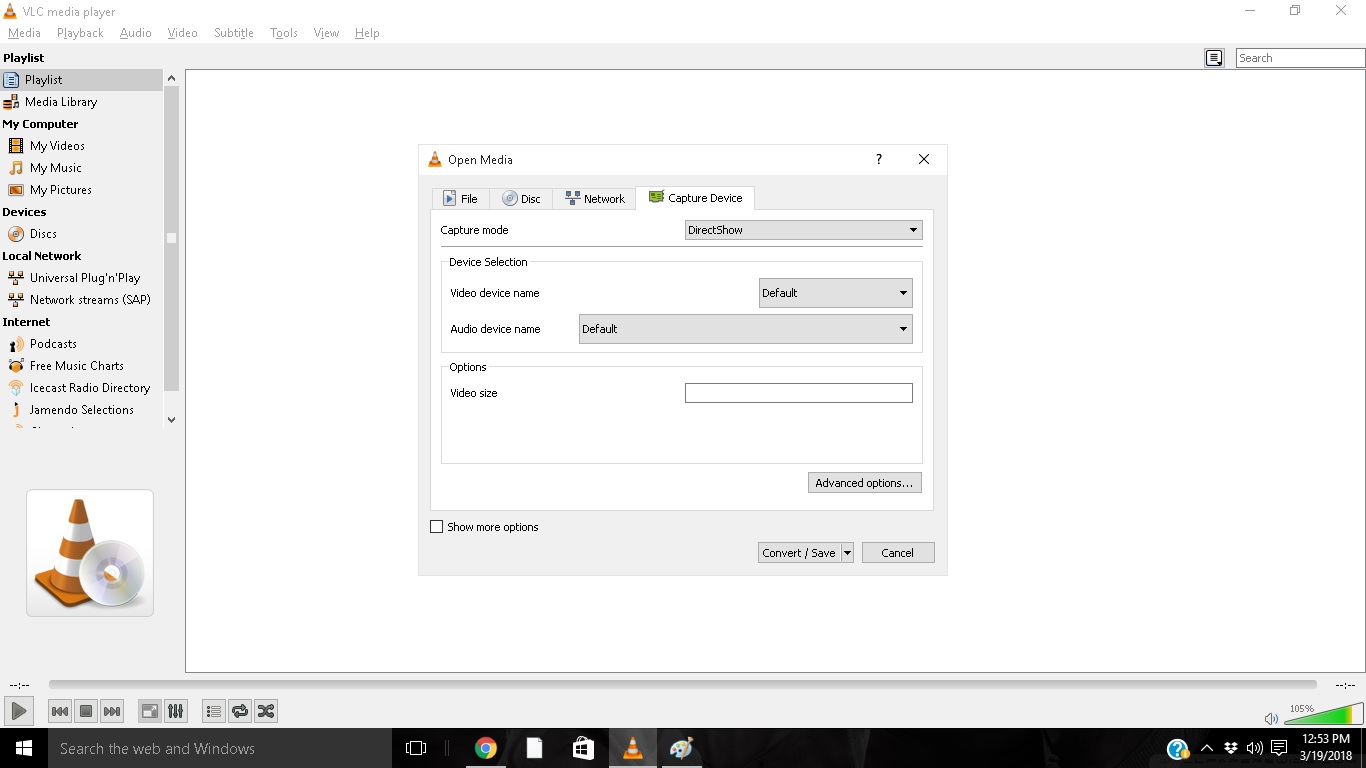Open Windows Store from taskbar

point(583,748)
